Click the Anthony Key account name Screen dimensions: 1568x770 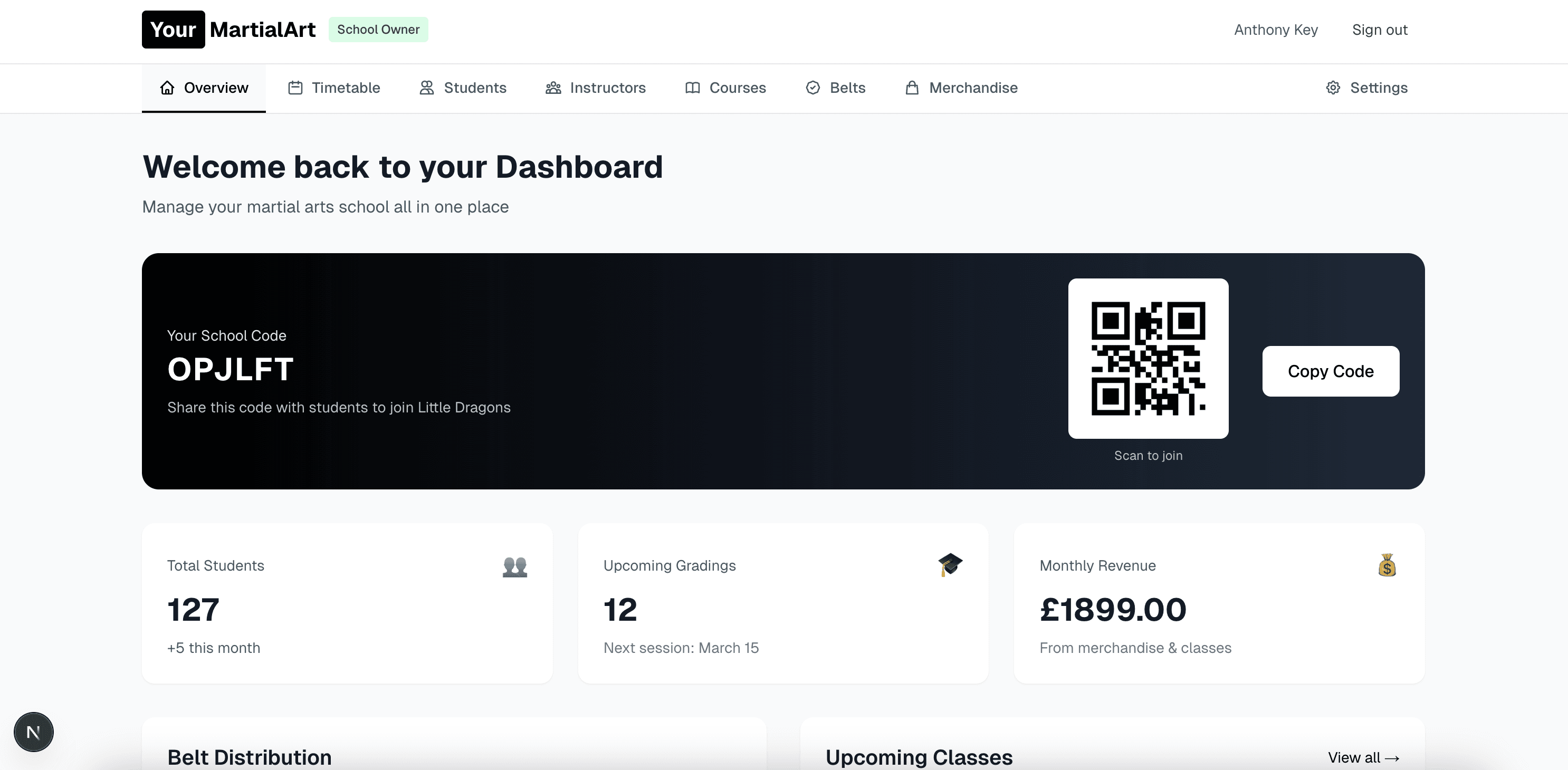pyautogui.click(x=1276, y=29)
